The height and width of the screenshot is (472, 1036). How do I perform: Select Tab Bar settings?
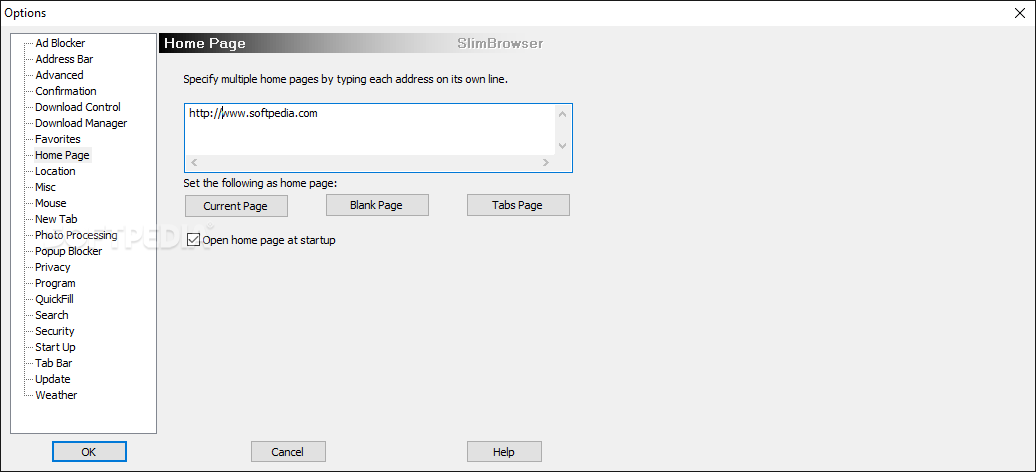[54, 363]
